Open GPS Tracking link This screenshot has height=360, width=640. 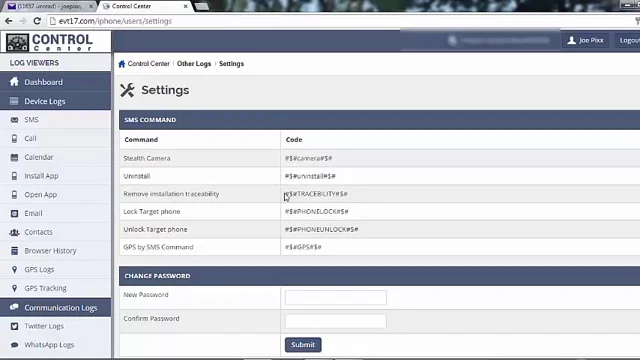click(45, 288)
